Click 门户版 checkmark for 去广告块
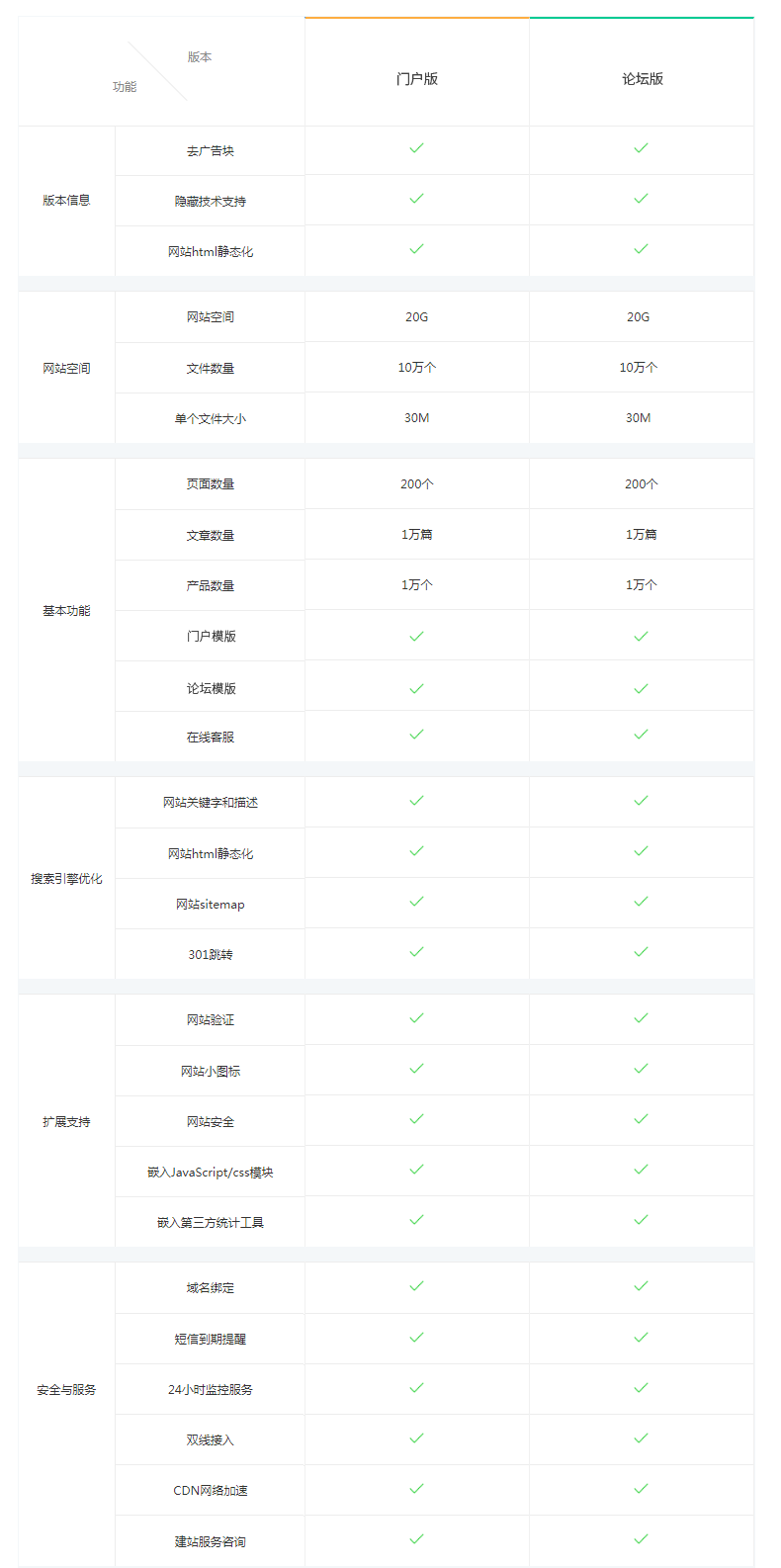 point(416,148)
